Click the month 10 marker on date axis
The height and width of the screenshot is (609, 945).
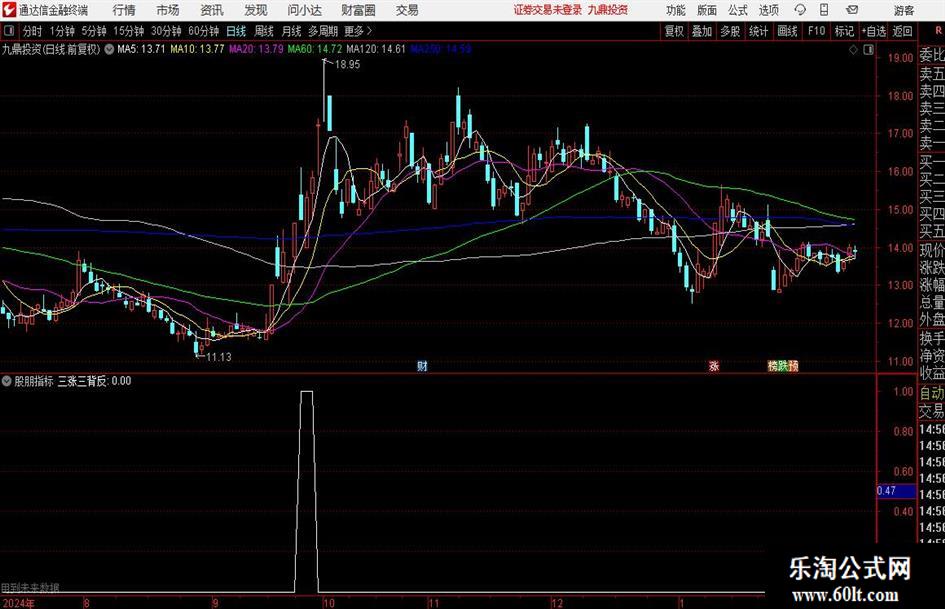pos(328,603)
